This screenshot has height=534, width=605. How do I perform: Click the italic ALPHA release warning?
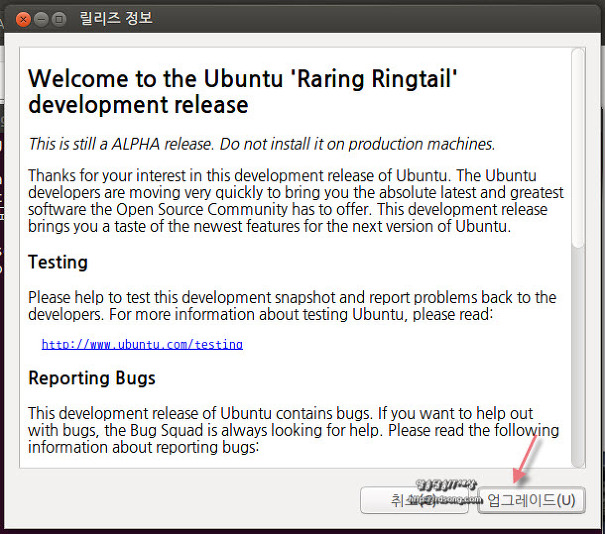261,144
